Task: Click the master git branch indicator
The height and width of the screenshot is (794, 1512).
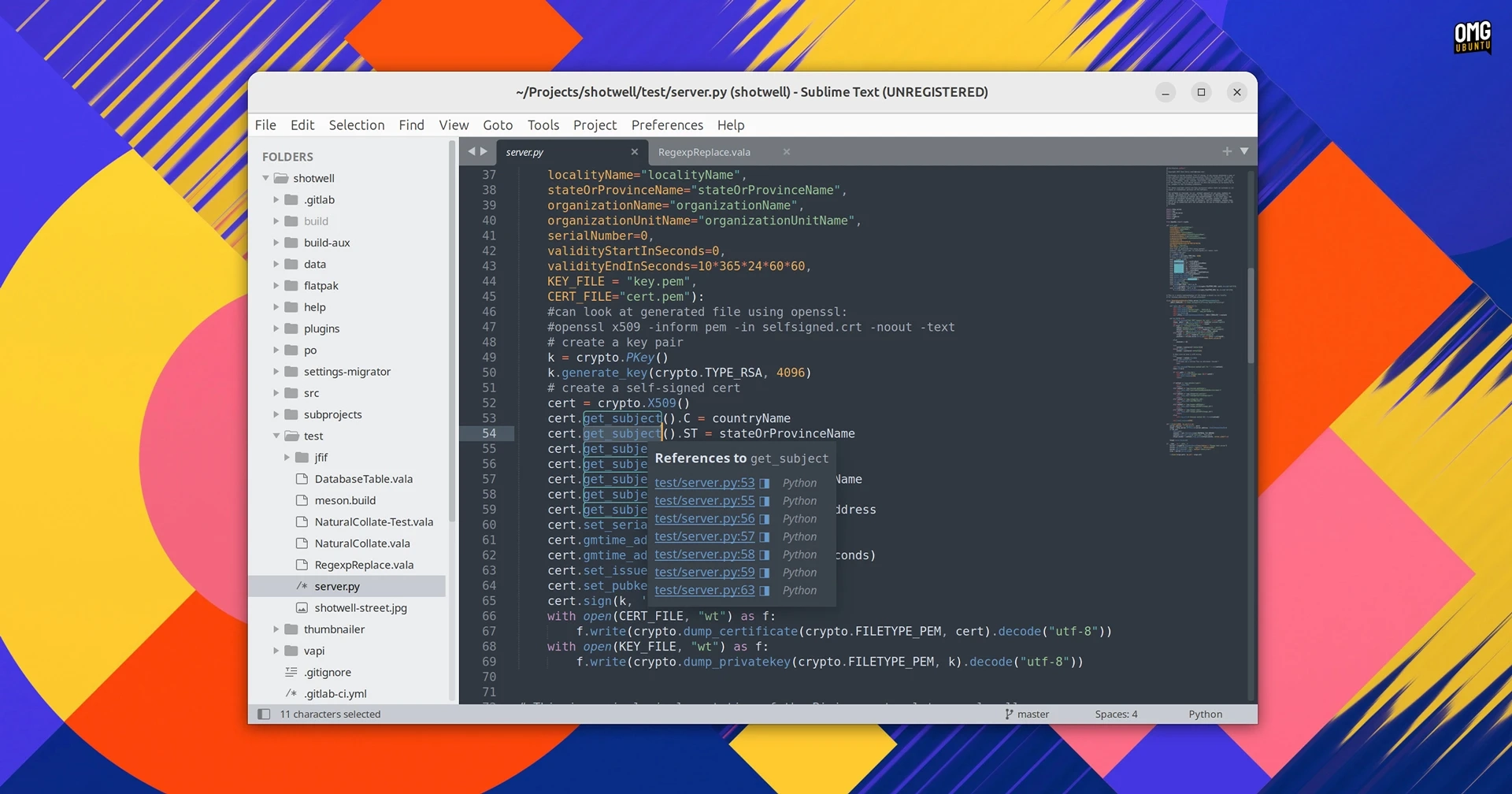Action: click(x=1027, y=714)
